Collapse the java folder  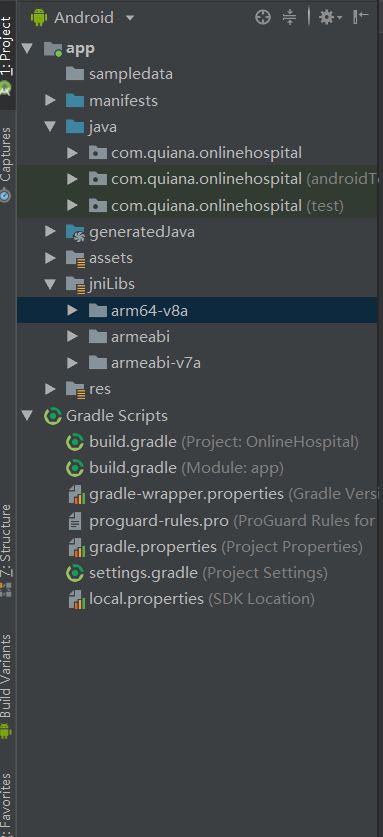[51, 127]
